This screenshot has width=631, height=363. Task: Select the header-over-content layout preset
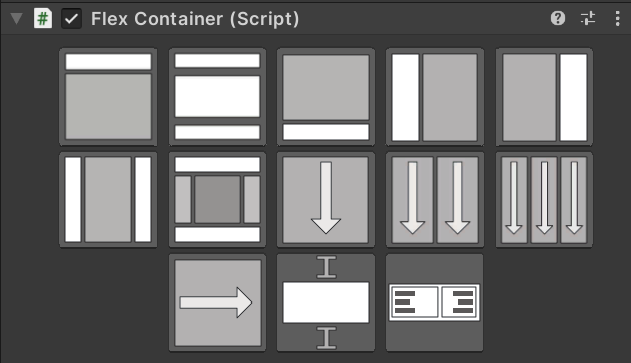(x=108, y=97)
